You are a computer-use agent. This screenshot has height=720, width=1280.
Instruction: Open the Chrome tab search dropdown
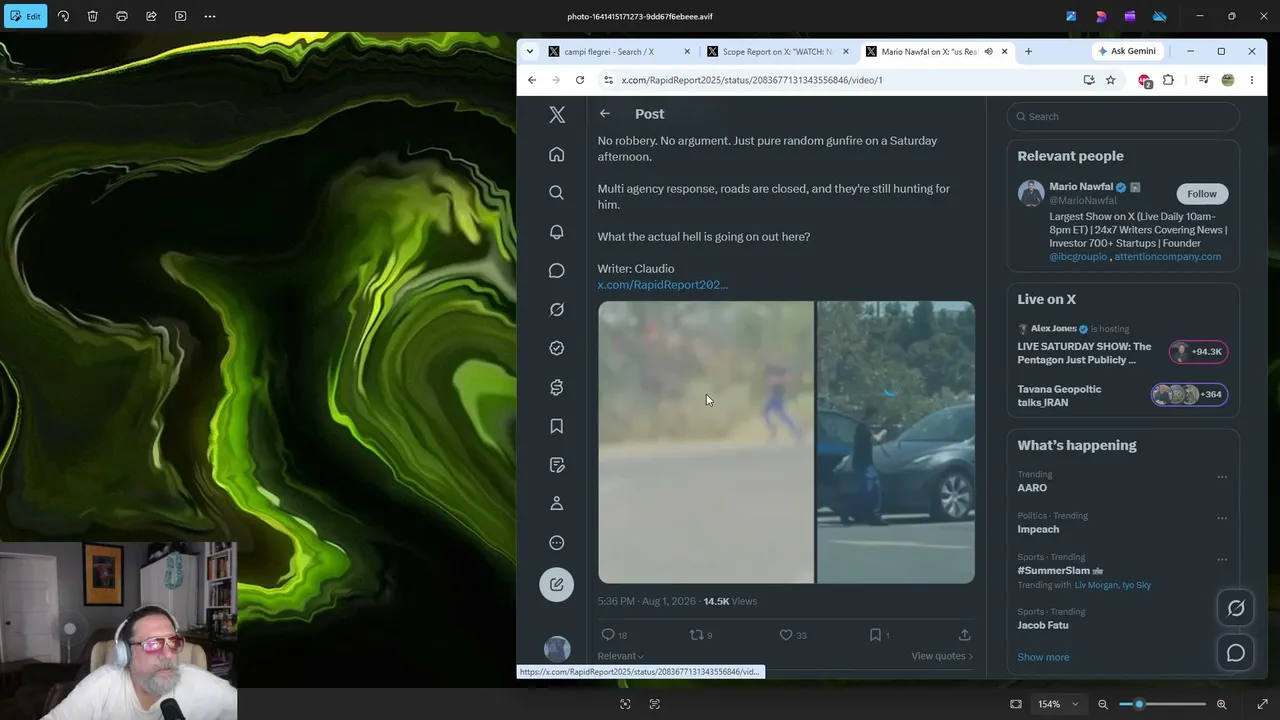(530, 52)
